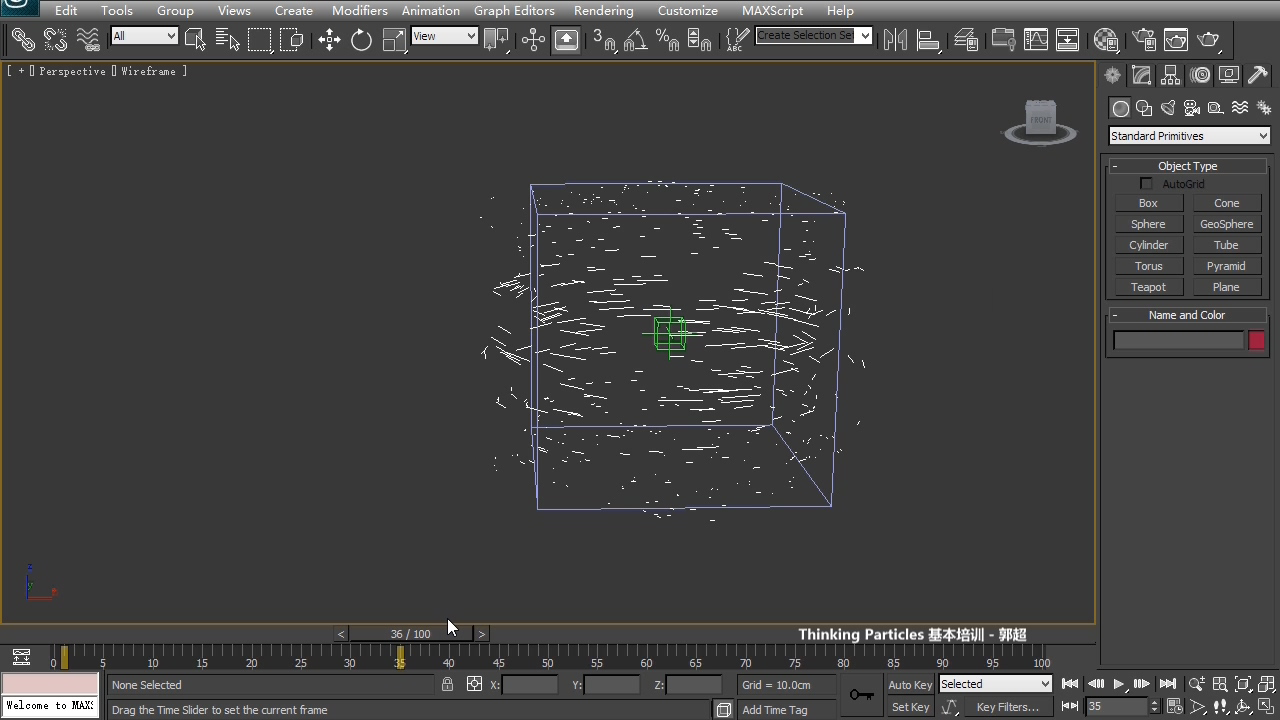1280x720 pixels.
Task: Switch to the Modify command panel tab
Action: point(1141,76)
